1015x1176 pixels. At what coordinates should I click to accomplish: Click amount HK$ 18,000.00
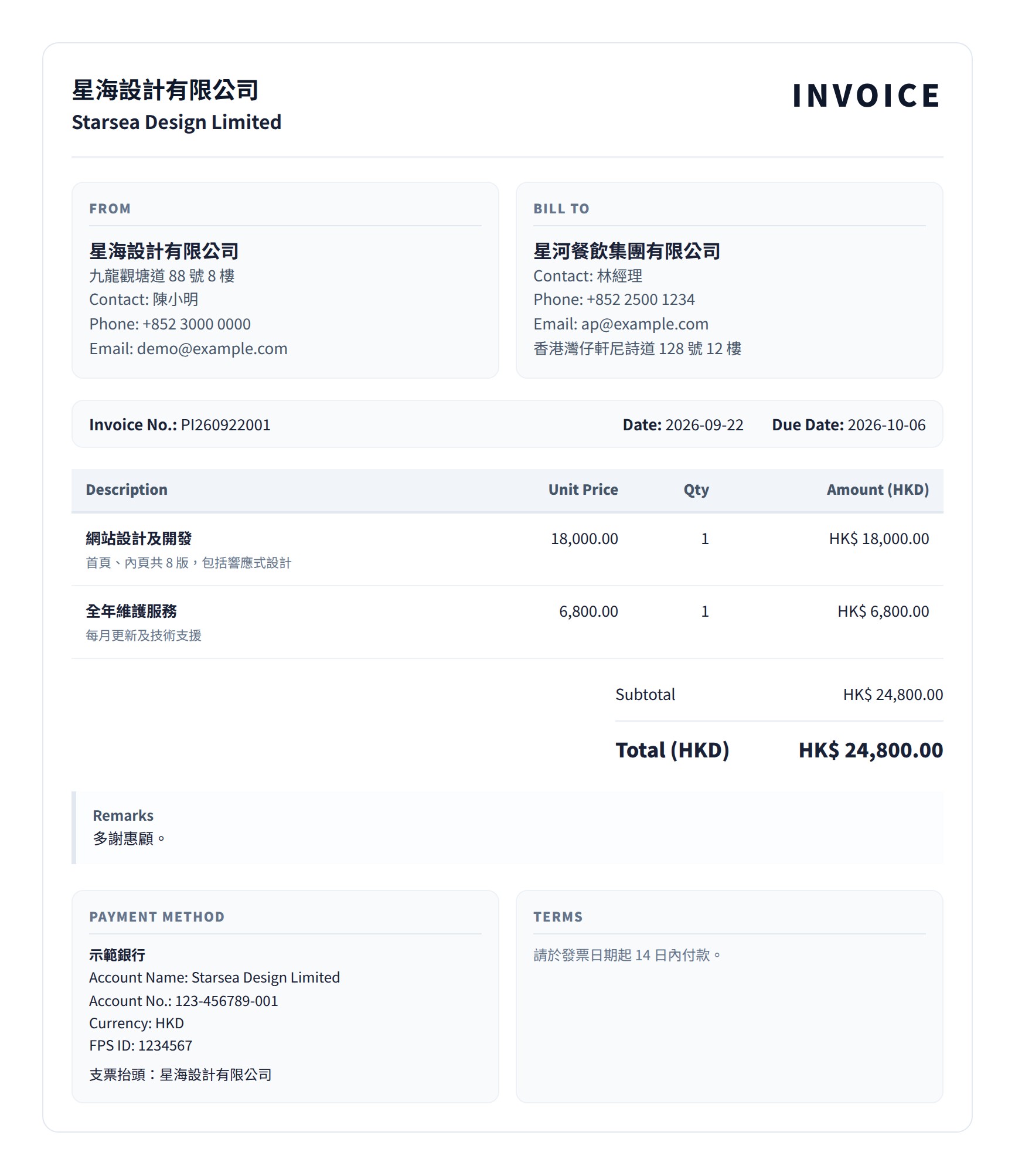[x=879, y=539]
